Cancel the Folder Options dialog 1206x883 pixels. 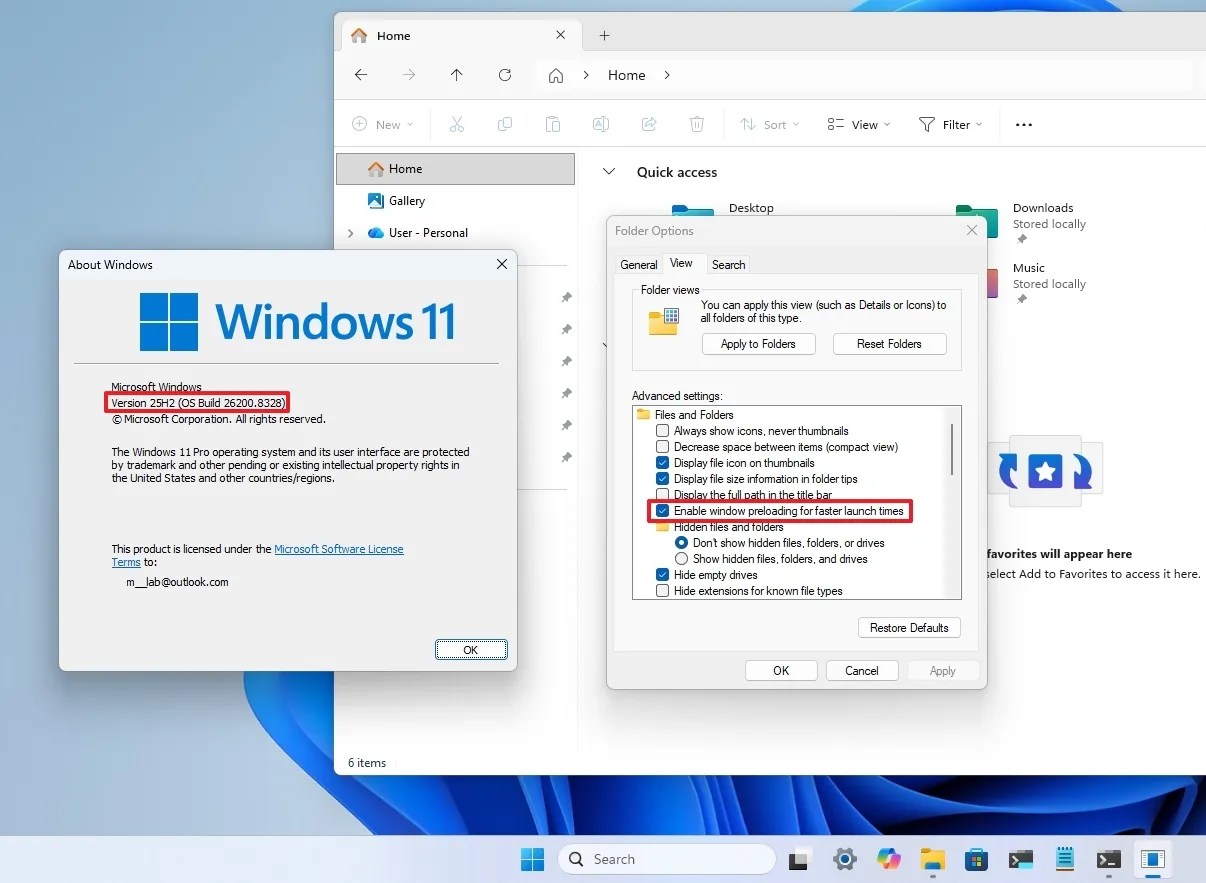click(861, 671)
